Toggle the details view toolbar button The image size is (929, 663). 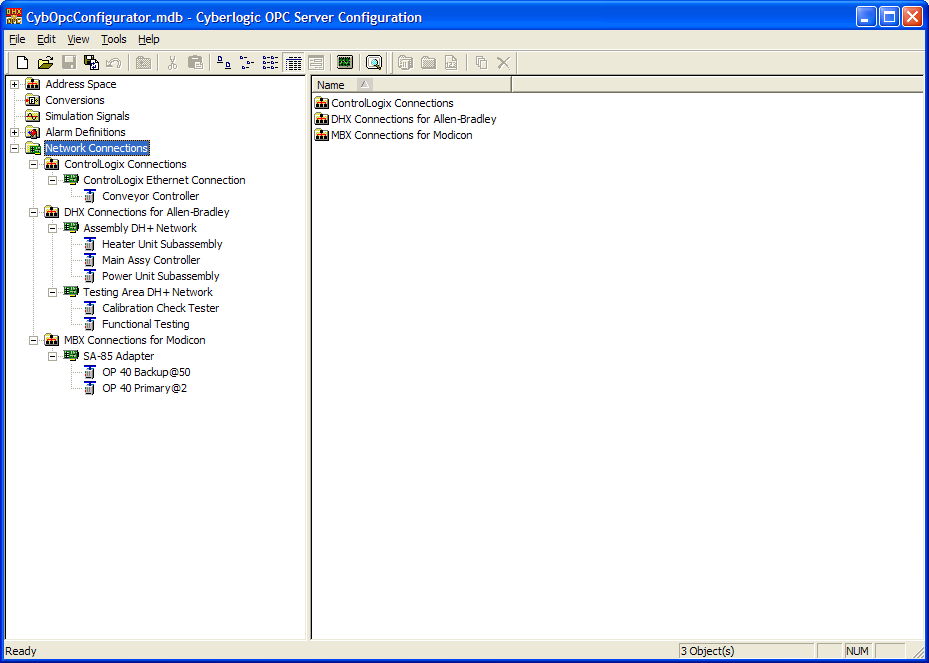[x=293, y=62]
